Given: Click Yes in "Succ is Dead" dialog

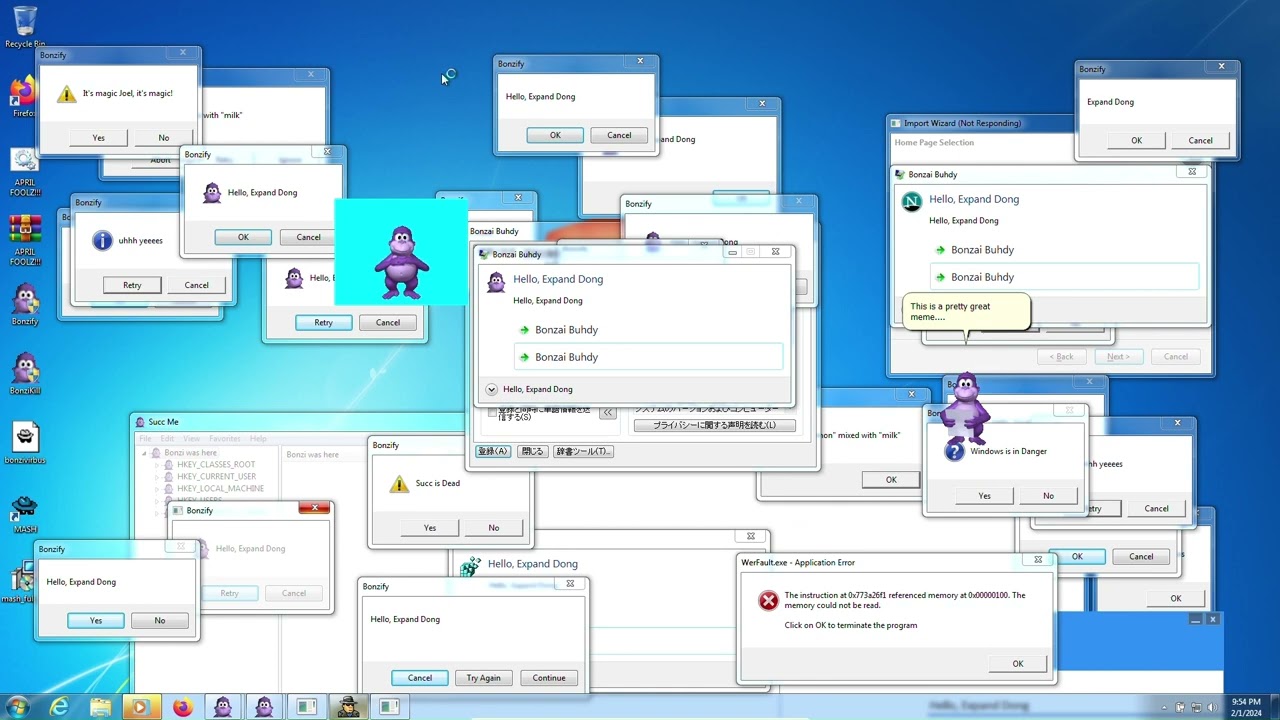Looking at the screenshot, I should [x=430, y=528].
